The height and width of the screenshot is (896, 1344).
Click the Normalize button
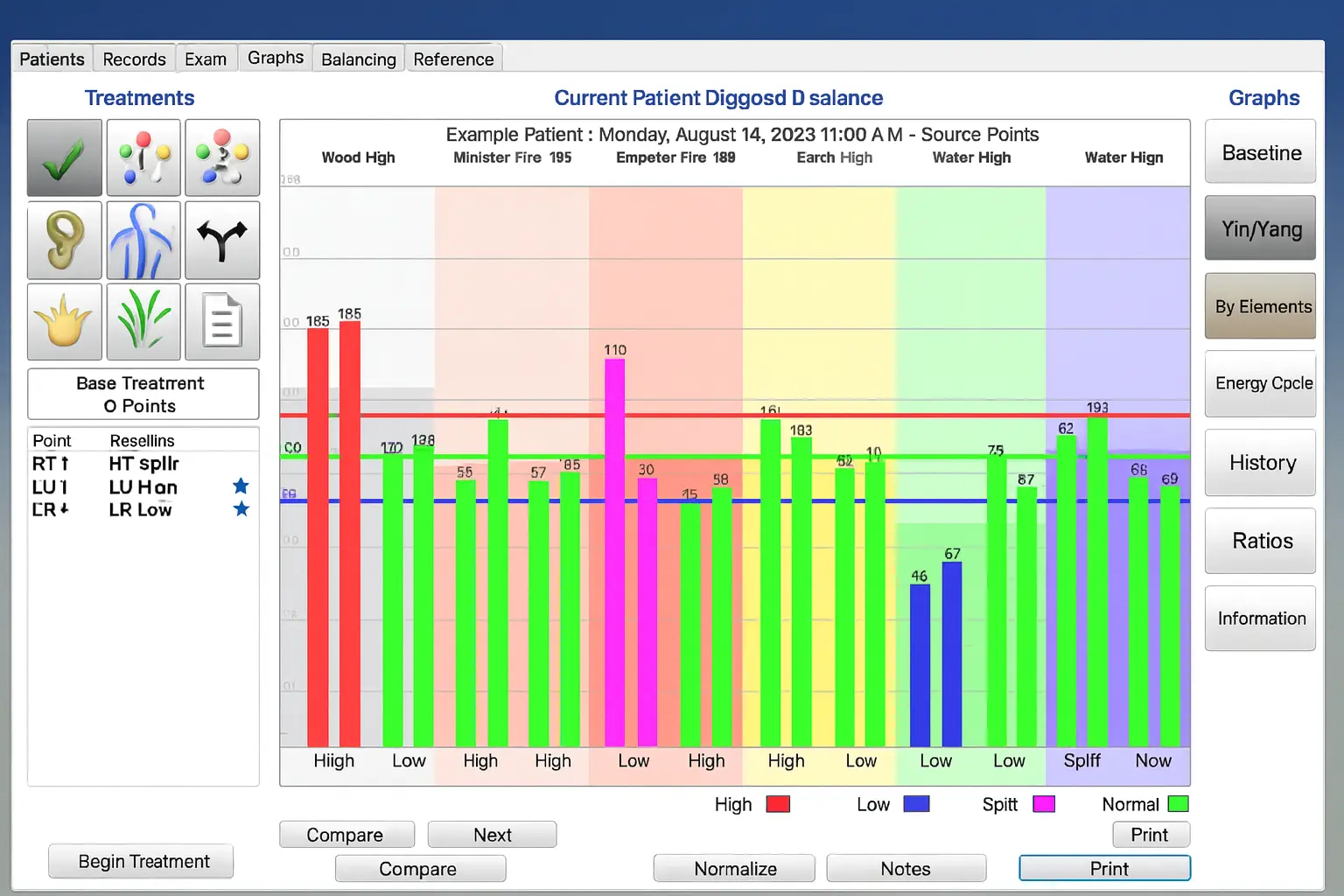(734, 868)
